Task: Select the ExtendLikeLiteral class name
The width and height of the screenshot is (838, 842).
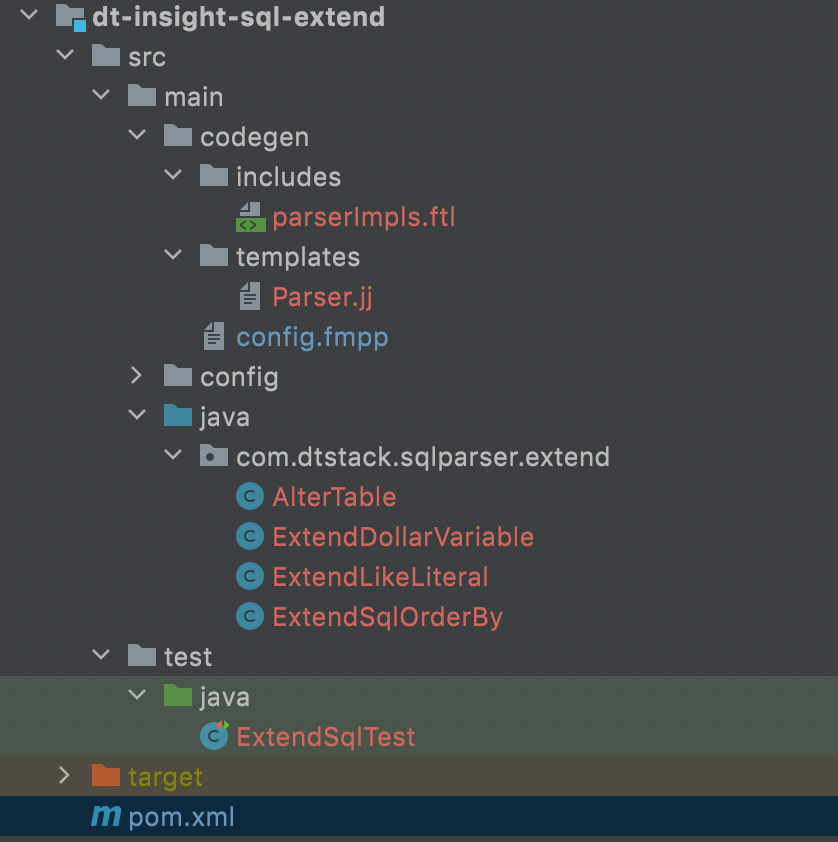Action: coord(381,577)
